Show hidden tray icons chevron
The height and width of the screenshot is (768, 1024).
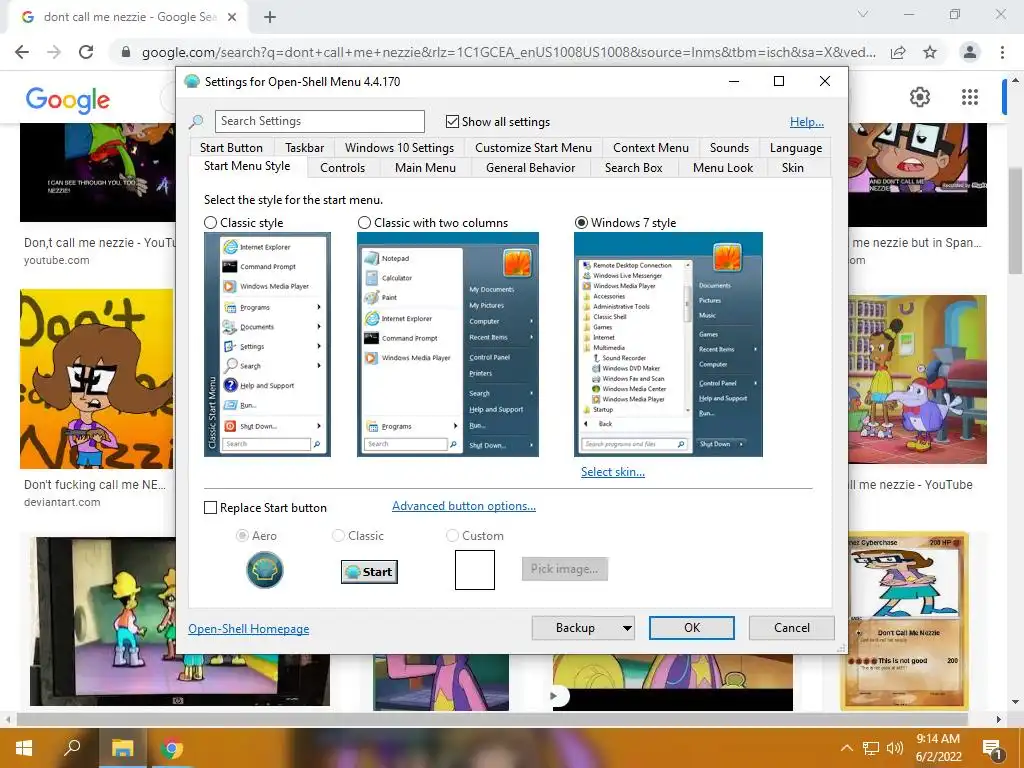coord(846,748)
